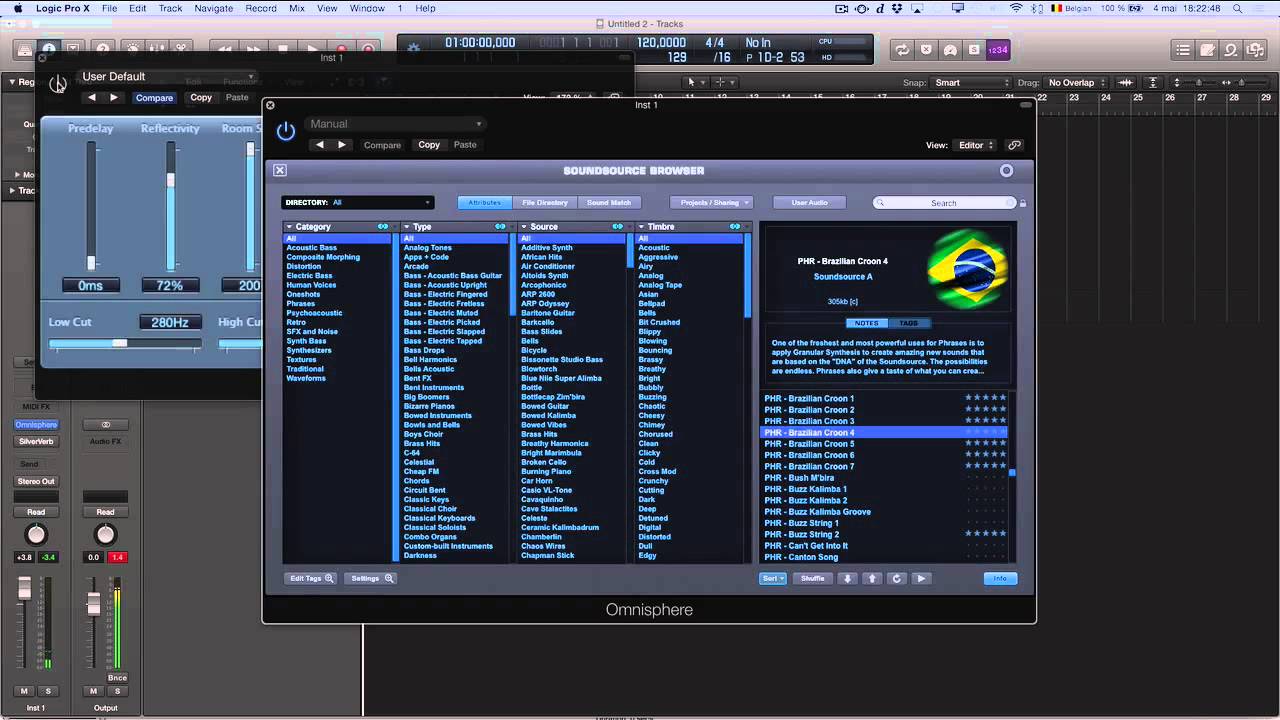Viewport: 1280px width, 720px height.
Task: Click User Audio button
Action: click(810, 203)
